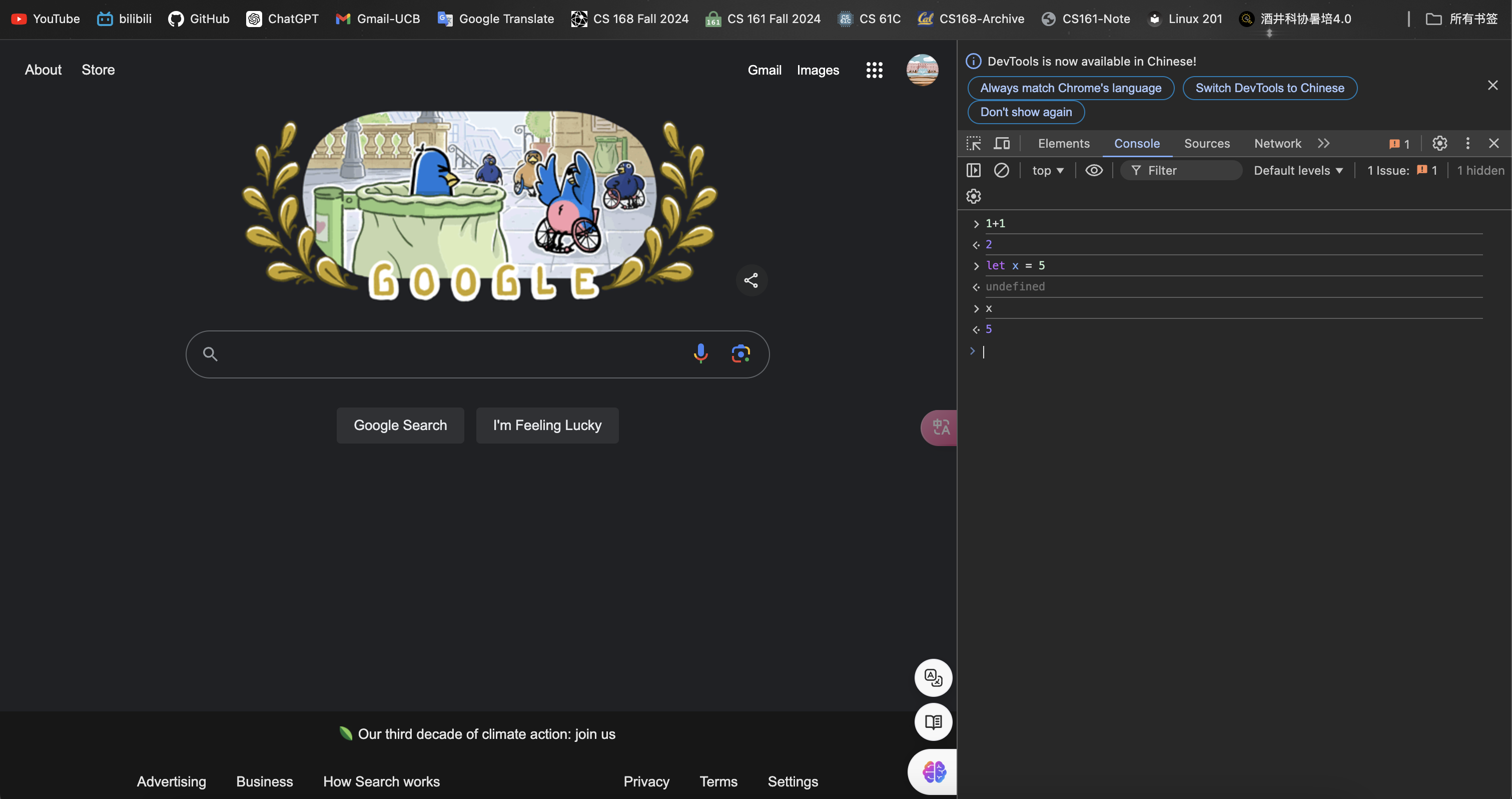
Task: Expand the Default levels dropdown
Action: coord(1298,170)
